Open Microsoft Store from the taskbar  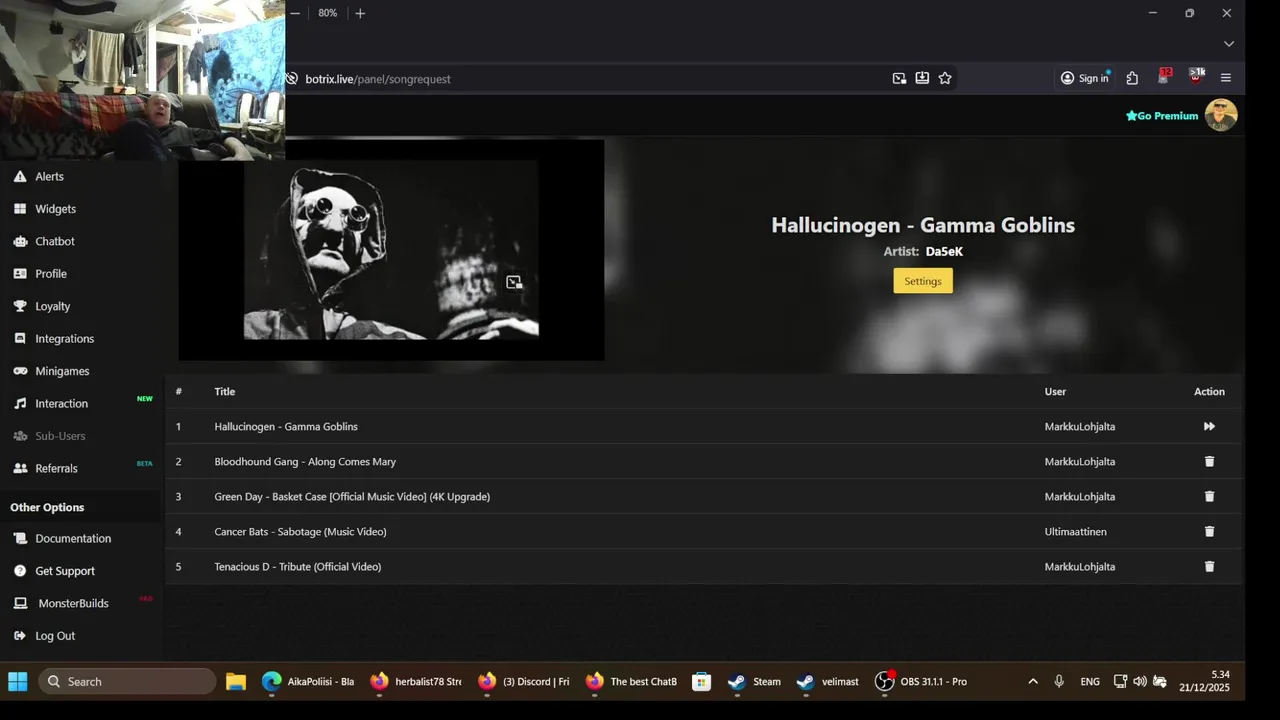702,682
